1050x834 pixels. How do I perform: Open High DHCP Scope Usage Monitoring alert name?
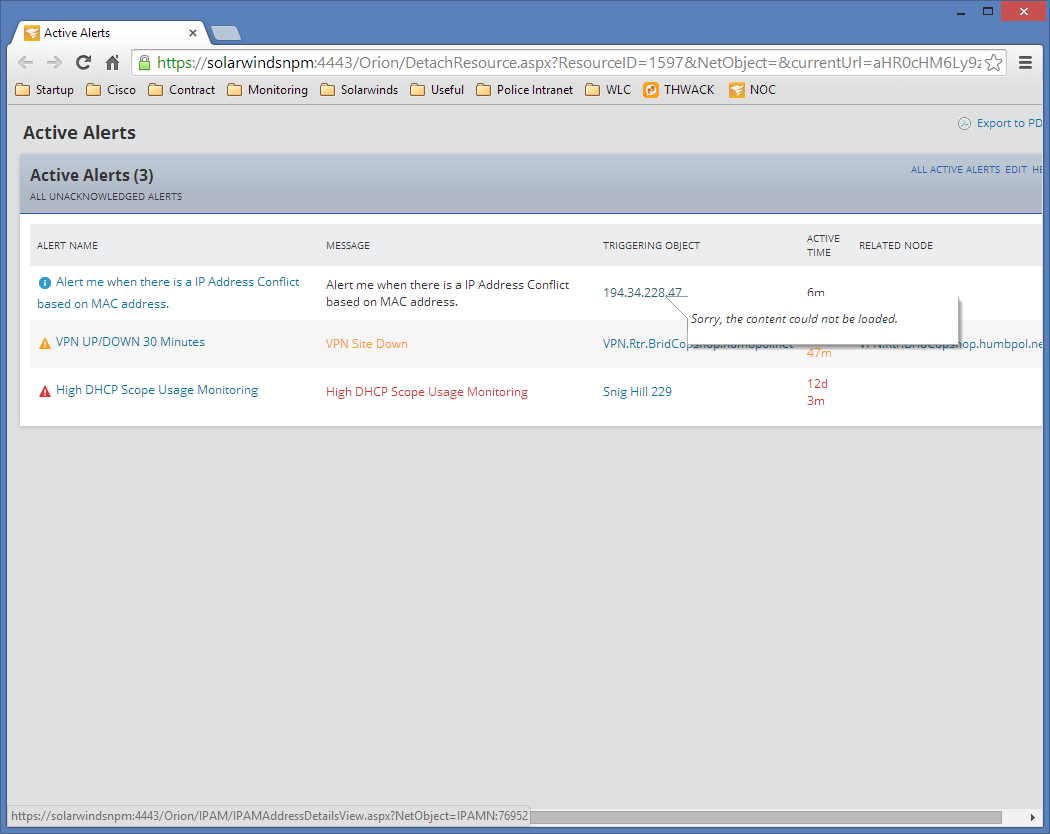coord(157,390)
